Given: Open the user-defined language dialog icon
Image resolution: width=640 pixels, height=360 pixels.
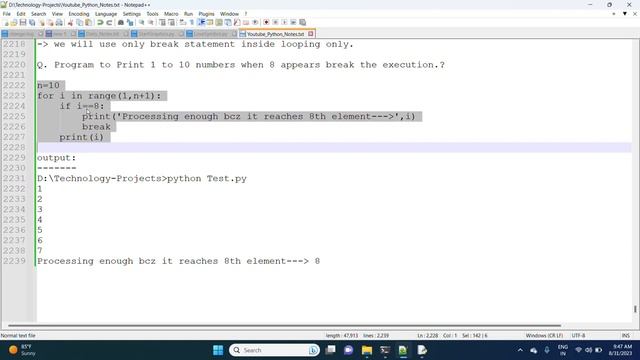Looking at the screenshot, I should [210, 22].
